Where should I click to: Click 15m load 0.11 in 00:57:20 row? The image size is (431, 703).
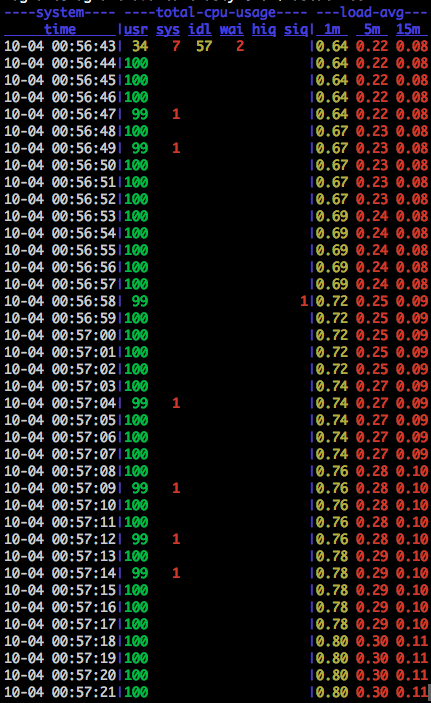(x=412, y=675)
